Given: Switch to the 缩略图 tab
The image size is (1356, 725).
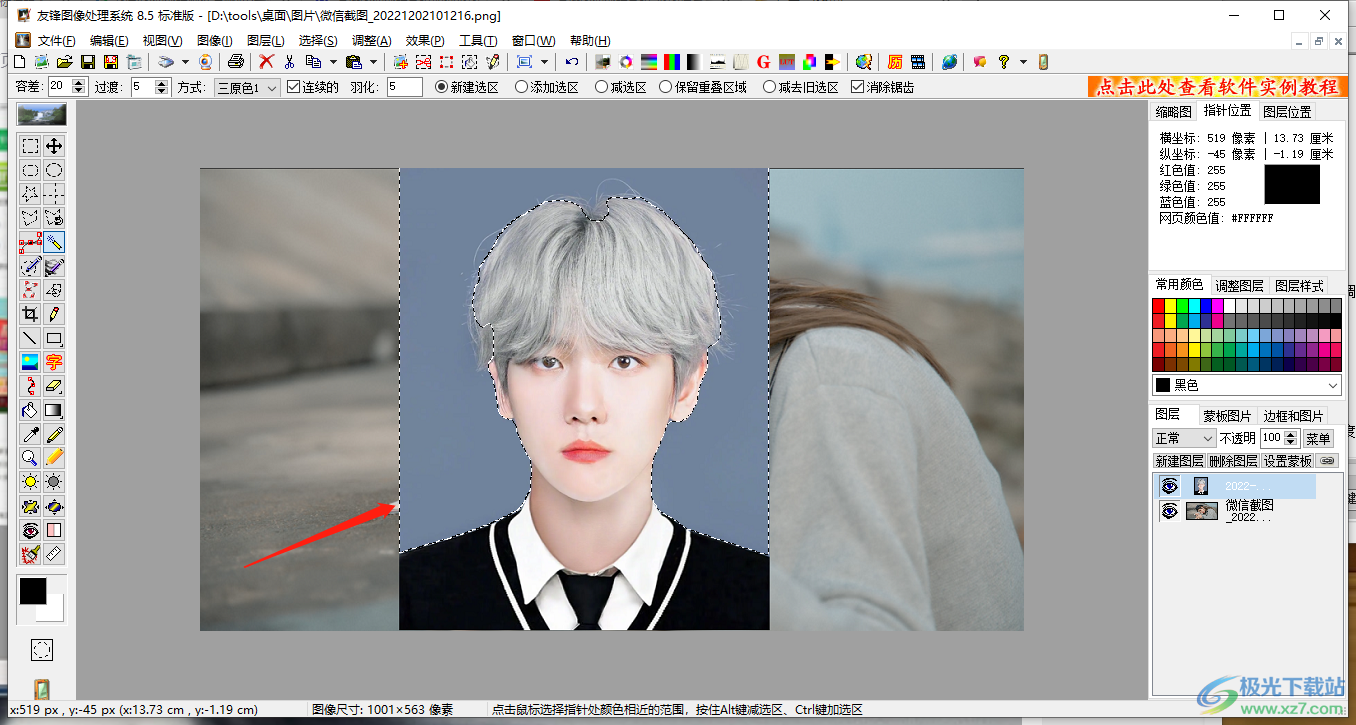Looking at the screenshot, I should pyautogui.click(x=1174, y=111).
